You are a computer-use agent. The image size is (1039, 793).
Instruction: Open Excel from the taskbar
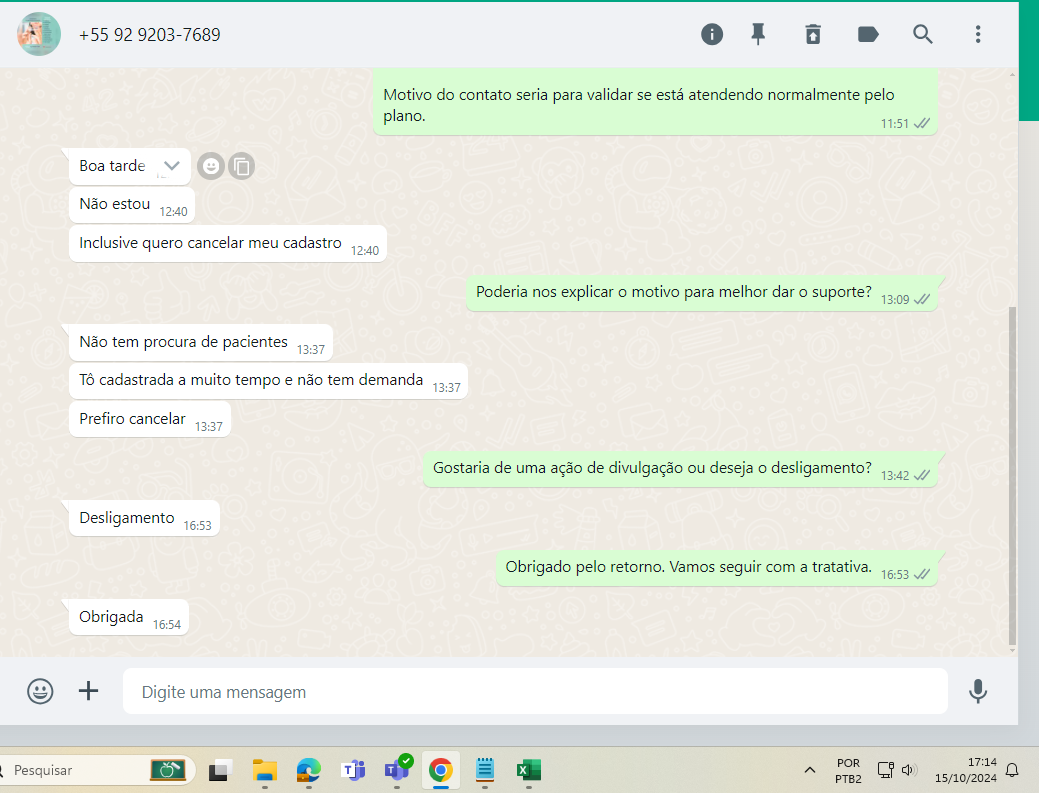(x=528, y=770)
